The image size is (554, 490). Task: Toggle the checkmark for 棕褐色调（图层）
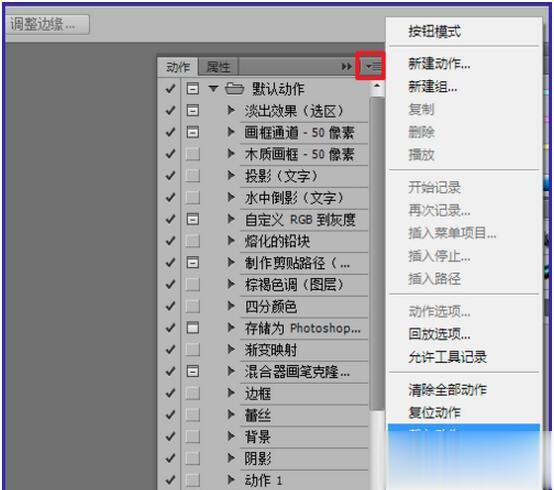coord(170,284)
